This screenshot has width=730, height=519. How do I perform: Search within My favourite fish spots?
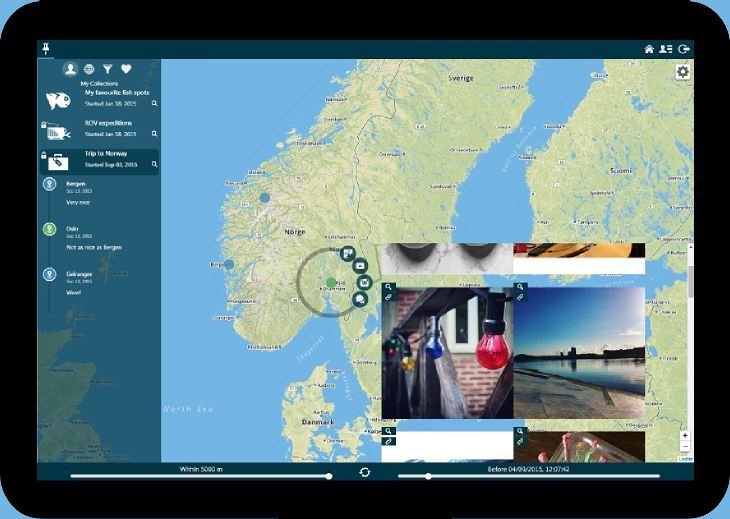point(154,103)
